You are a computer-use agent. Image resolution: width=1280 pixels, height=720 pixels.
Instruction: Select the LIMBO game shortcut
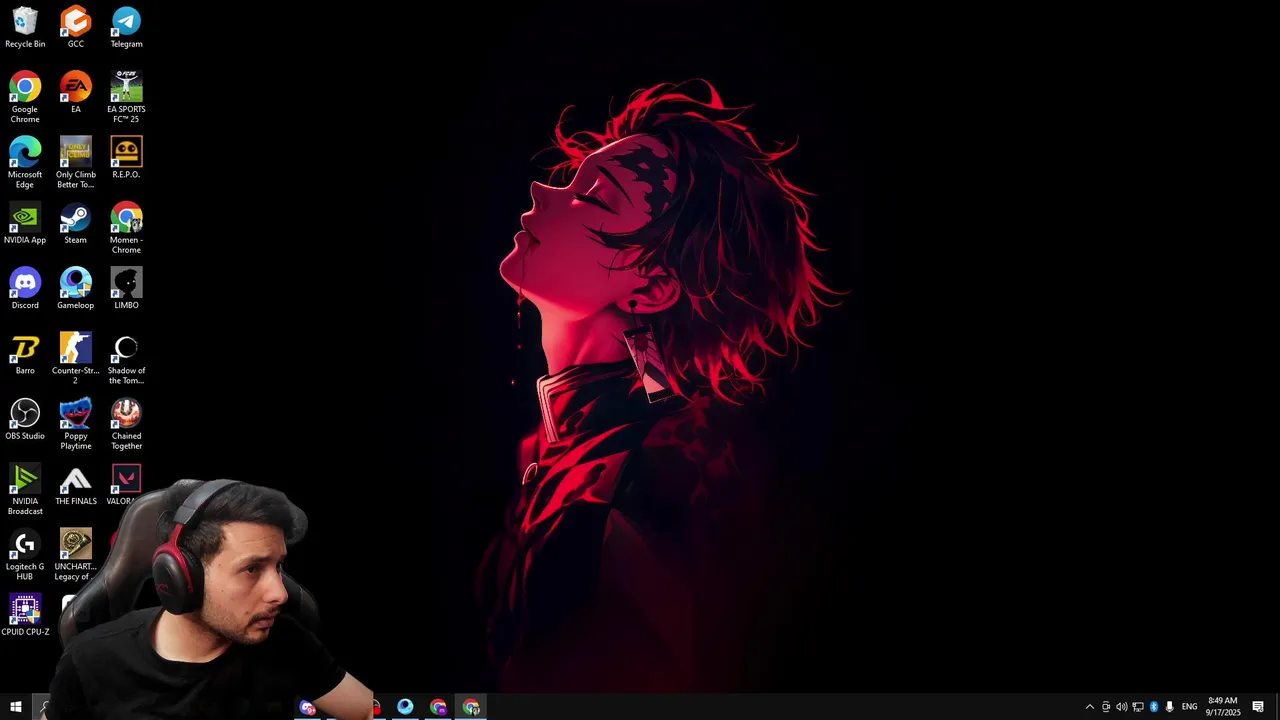tap(126, 289)
